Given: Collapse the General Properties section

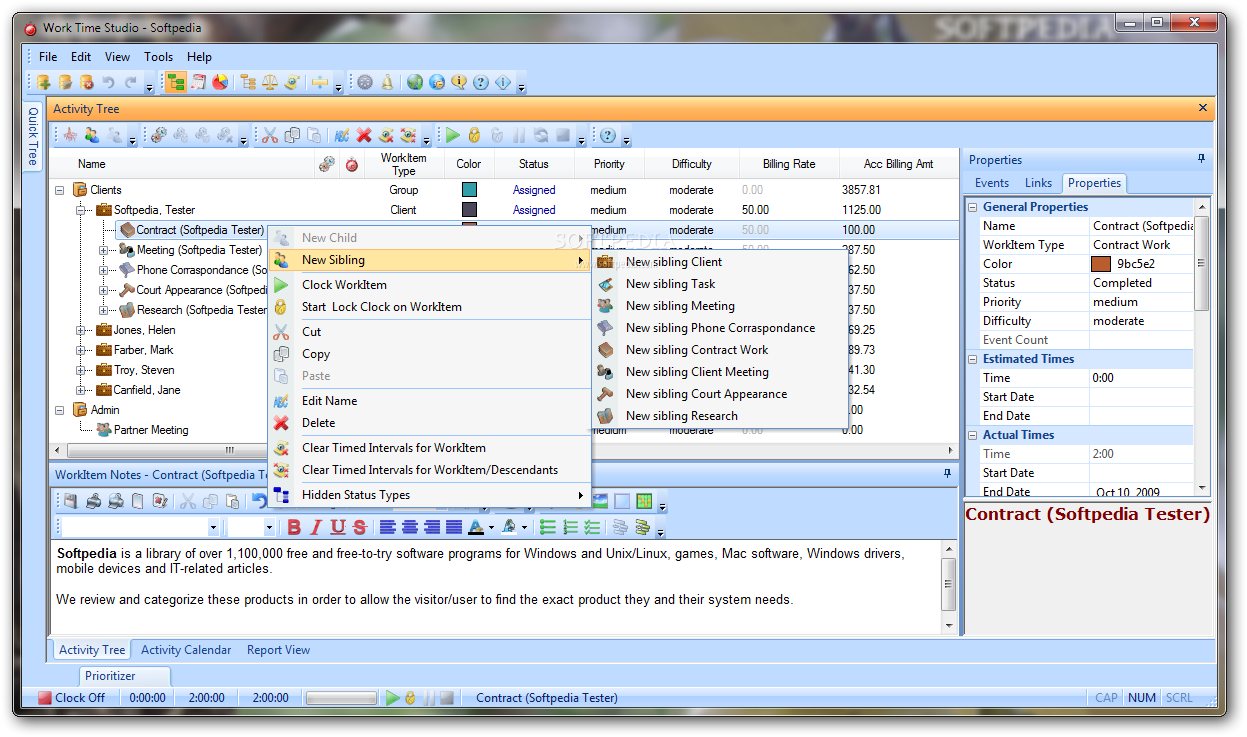Looking at the screenshot, I should pyautogui.click(x=973, y=207).
